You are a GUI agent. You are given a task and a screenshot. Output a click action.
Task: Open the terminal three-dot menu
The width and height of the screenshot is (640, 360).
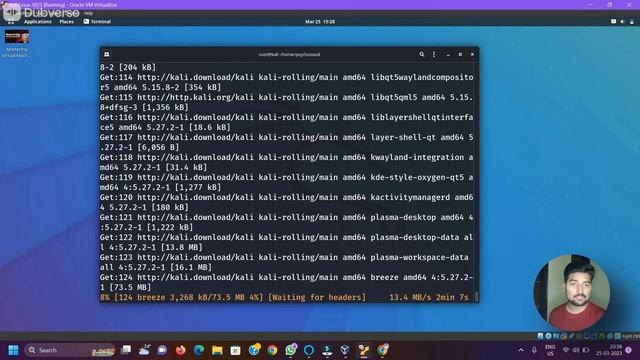[x=434, y=54]
